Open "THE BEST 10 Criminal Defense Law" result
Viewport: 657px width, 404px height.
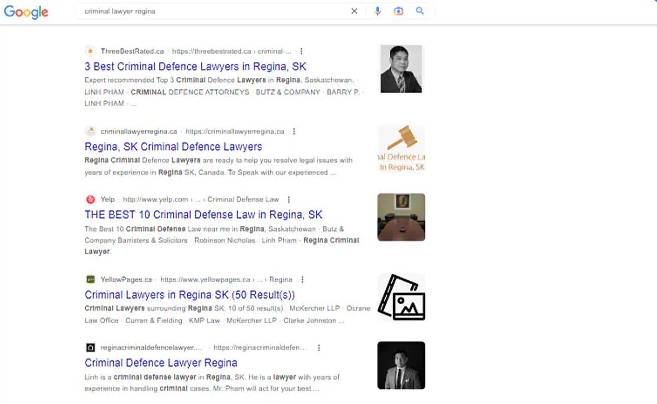point(203,214)
